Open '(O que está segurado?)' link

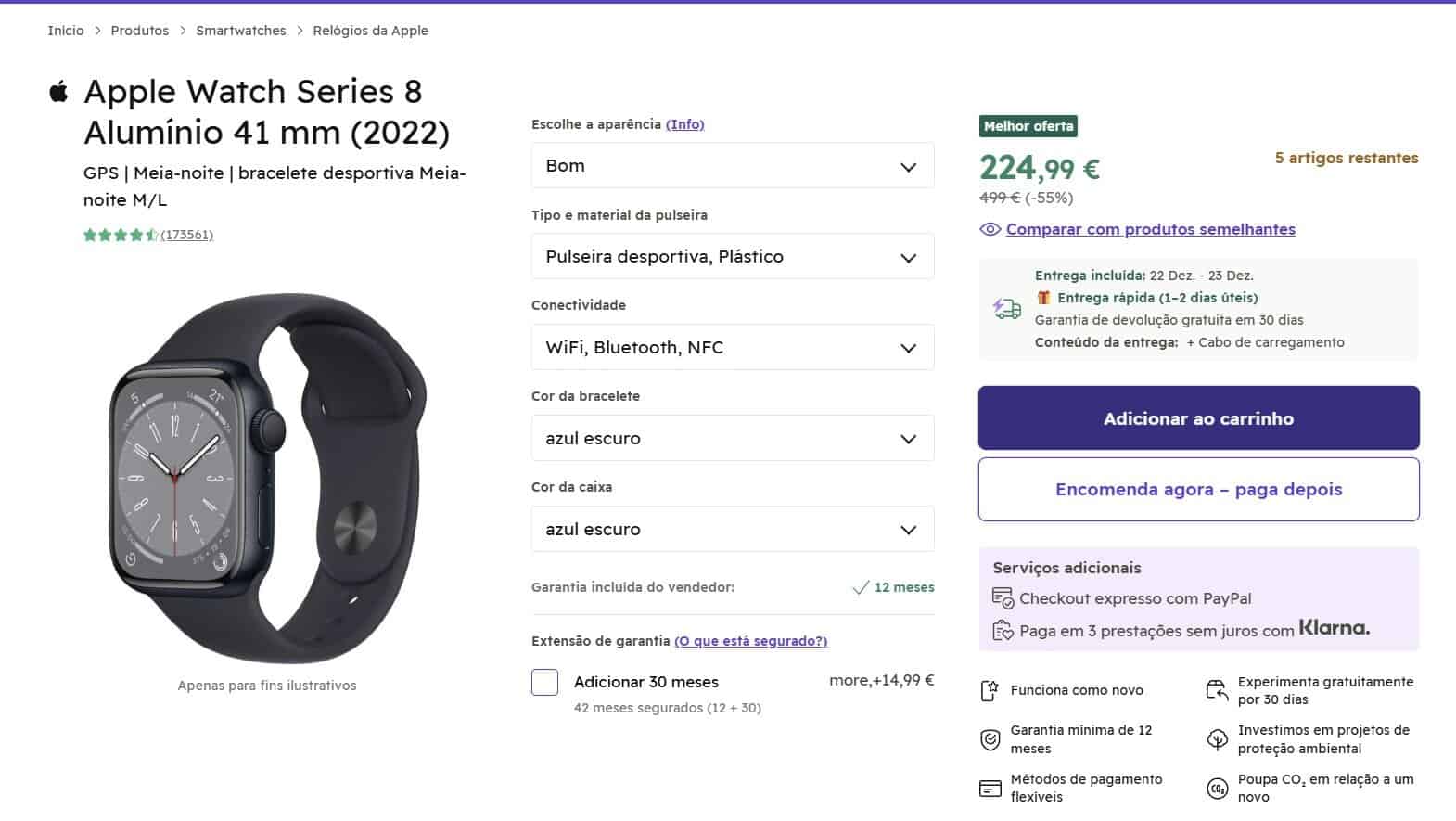coord(750,641)
